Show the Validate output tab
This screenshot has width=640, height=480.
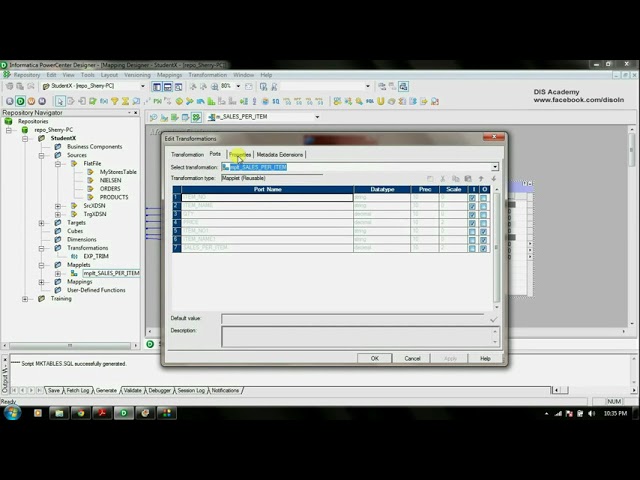(132, 391)
